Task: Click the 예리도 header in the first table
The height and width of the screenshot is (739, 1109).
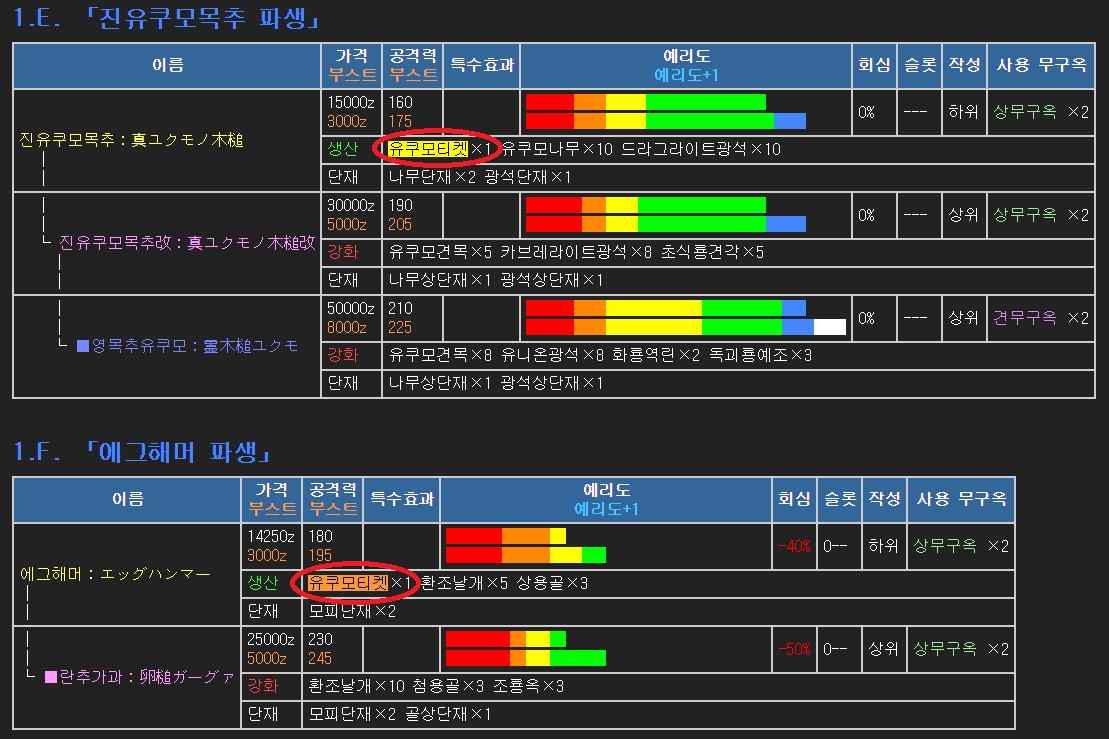Action: [x=686, y=57]
